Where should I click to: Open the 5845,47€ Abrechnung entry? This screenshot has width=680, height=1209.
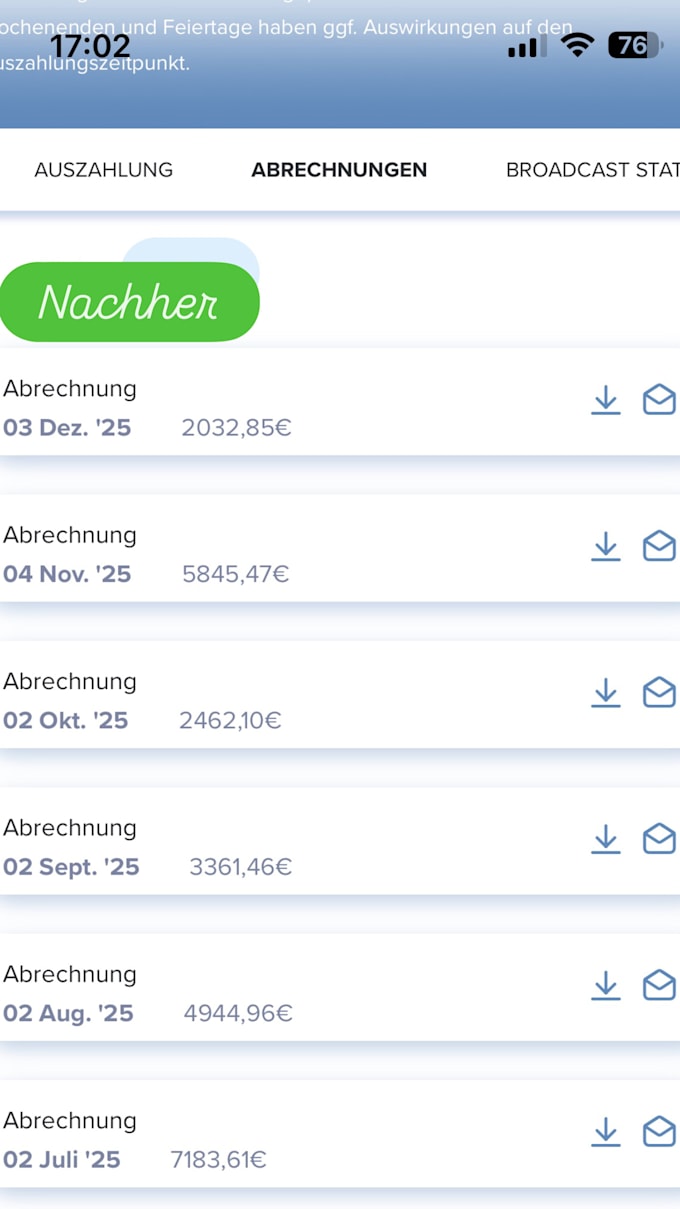[340, 548]
